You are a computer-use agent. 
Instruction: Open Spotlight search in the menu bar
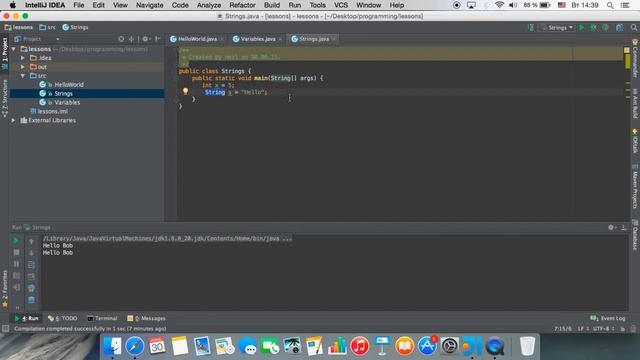610,5
